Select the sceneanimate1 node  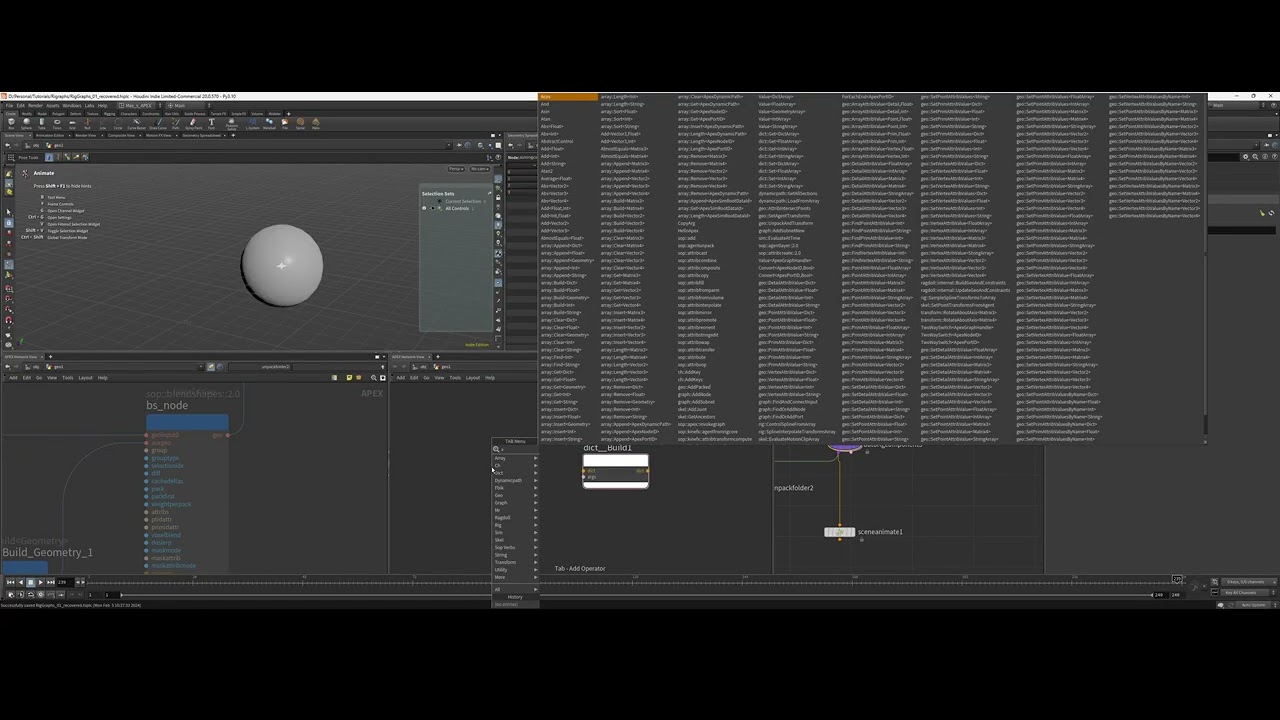coord(839,532)
